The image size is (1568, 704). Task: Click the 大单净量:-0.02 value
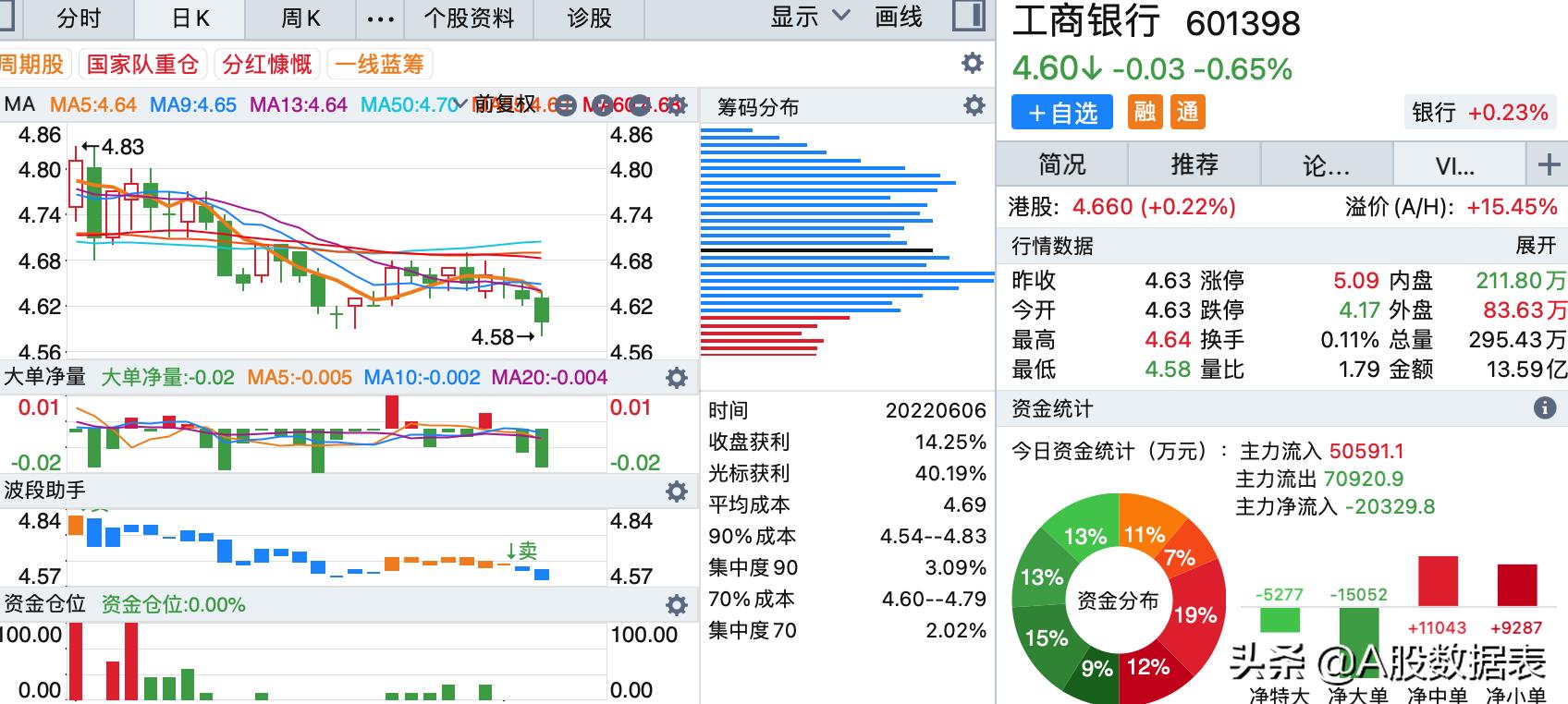click(x=167, y=377)
